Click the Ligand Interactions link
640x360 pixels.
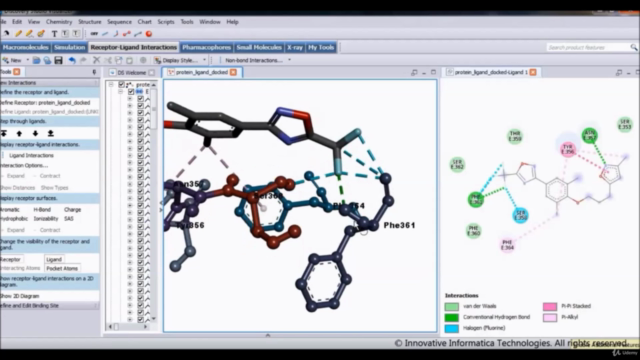point(31,156)
